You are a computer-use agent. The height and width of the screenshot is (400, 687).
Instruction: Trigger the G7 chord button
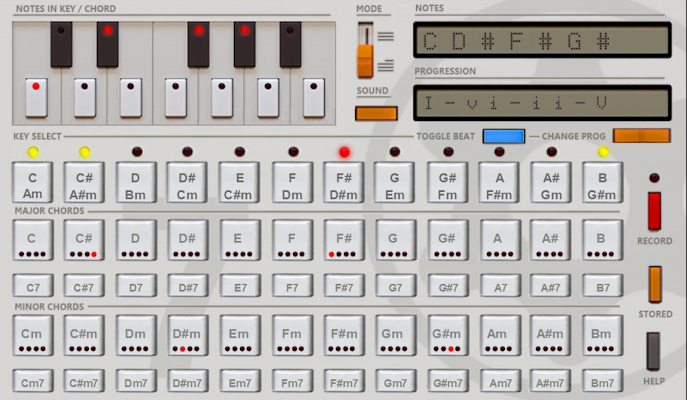coord(396,286)
